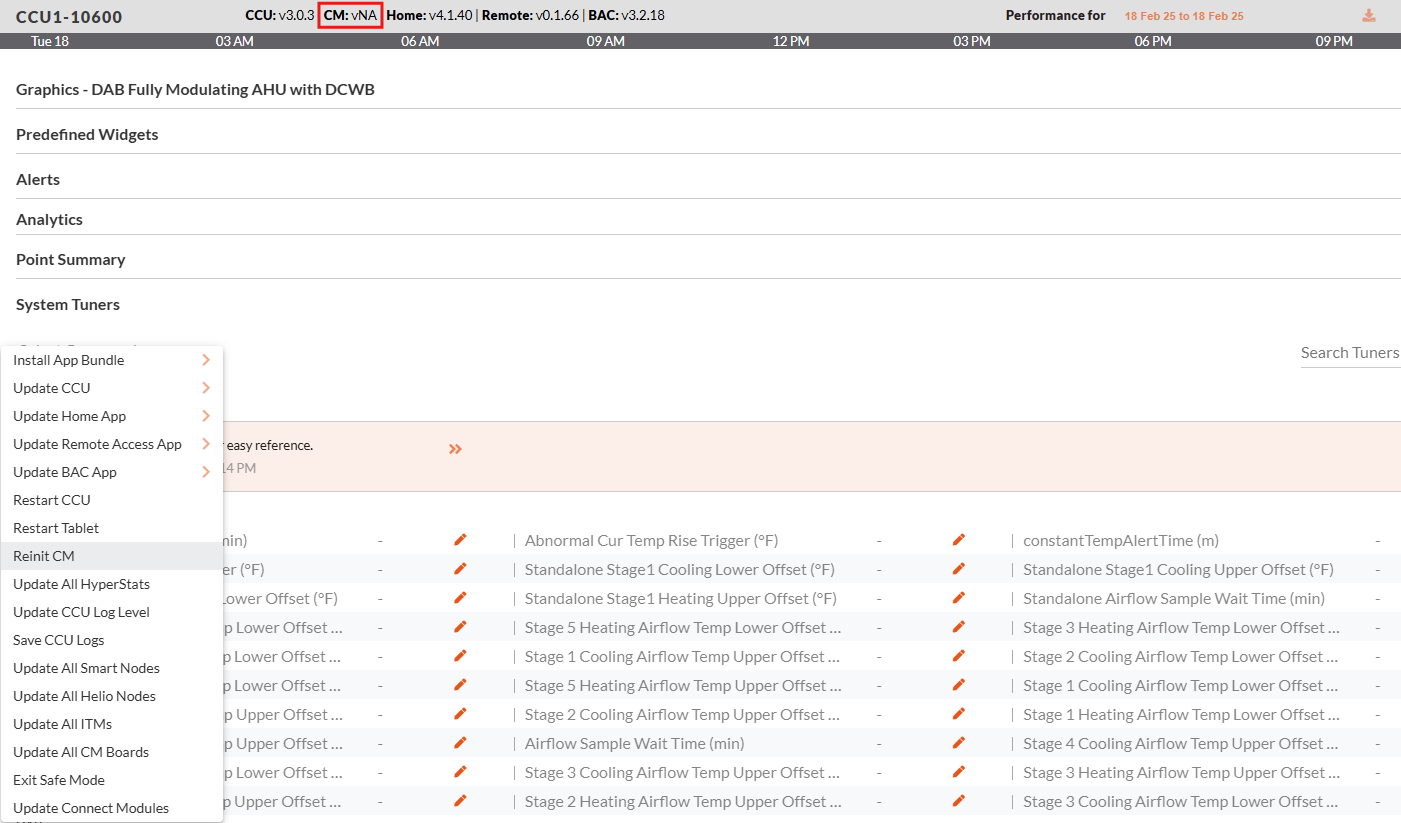This screenshot has width=1401, height=823.
Task: Expand the Update CCU submenu arrow
Action: coord(205,388)
